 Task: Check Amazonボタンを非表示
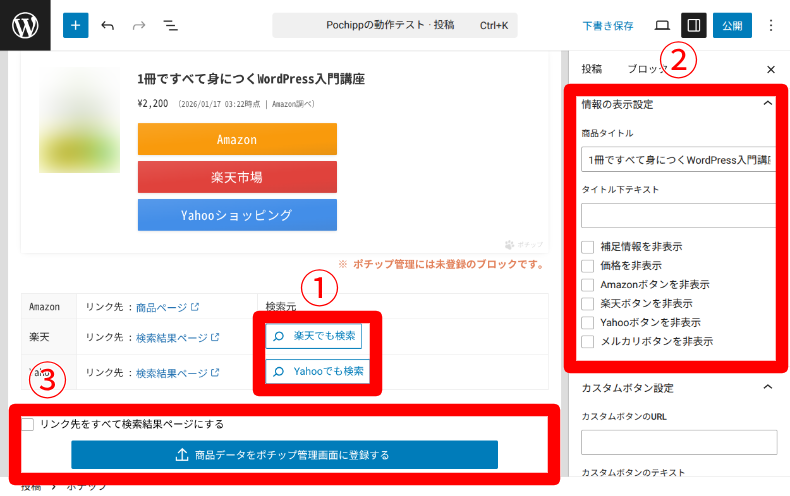click(587, 285)
